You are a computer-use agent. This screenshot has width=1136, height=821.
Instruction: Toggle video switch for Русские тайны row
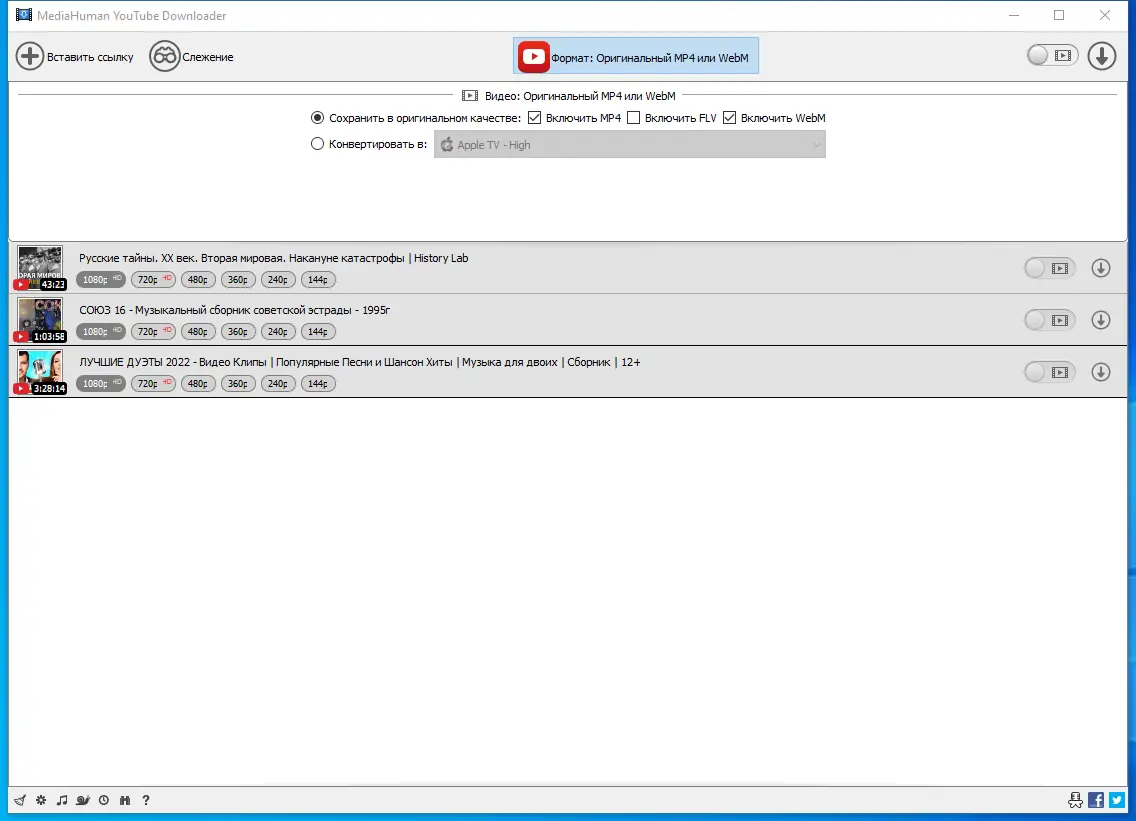pyautogui.click(x=1049, y=268)
